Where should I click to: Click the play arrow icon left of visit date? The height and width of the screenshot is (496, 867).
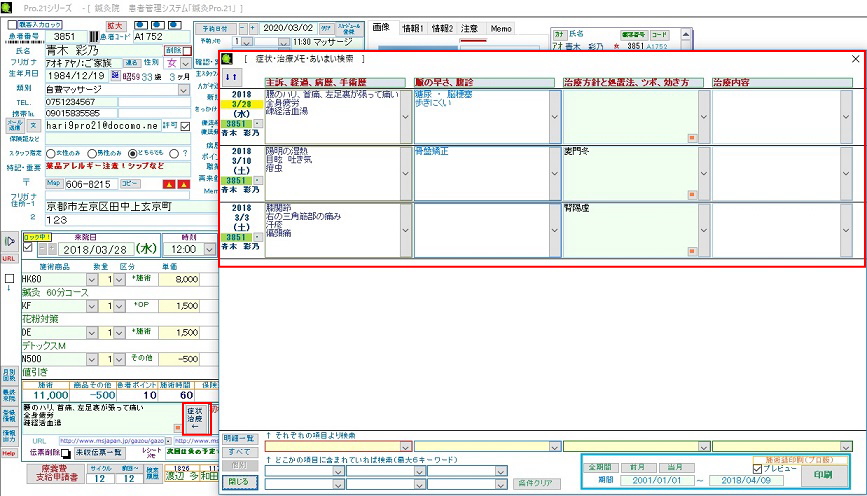[x=9, y=241]
